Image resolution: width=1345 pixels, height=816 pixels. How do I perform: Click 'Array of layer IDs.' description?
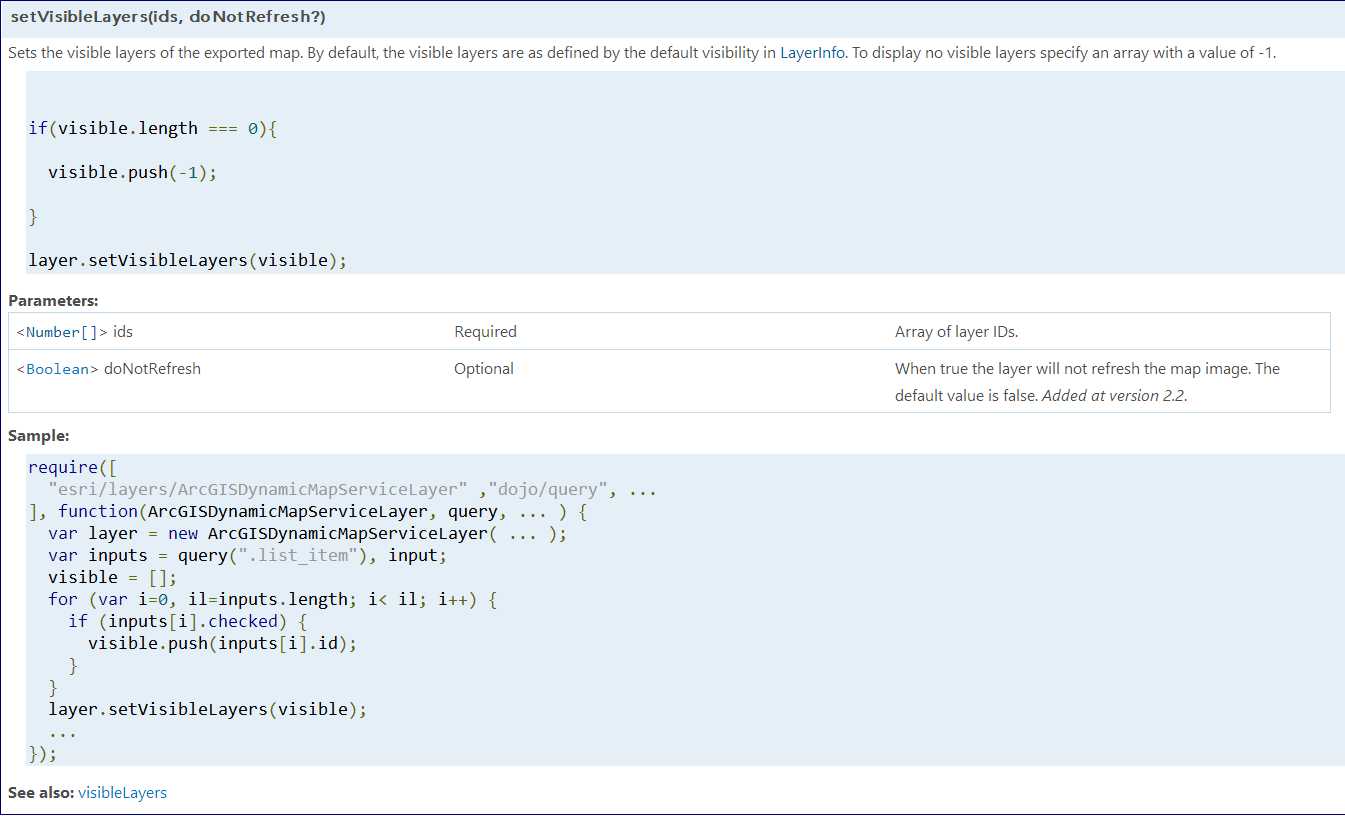point(956,331)
